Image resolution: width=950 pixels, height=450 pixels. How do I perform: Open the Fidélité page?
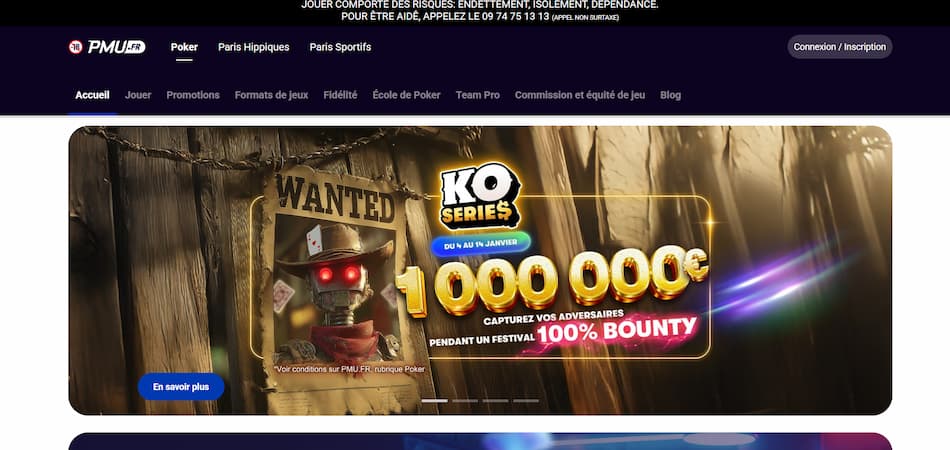point(340,95)
